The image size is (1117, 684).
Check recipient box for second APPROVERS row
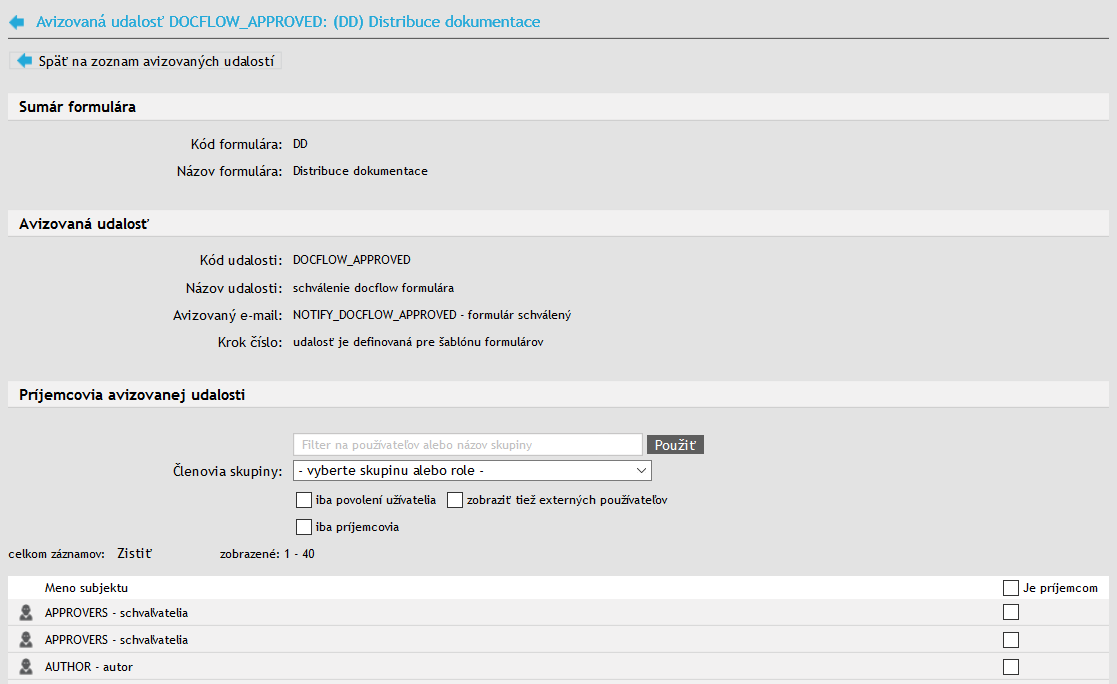pos(1011,640)
